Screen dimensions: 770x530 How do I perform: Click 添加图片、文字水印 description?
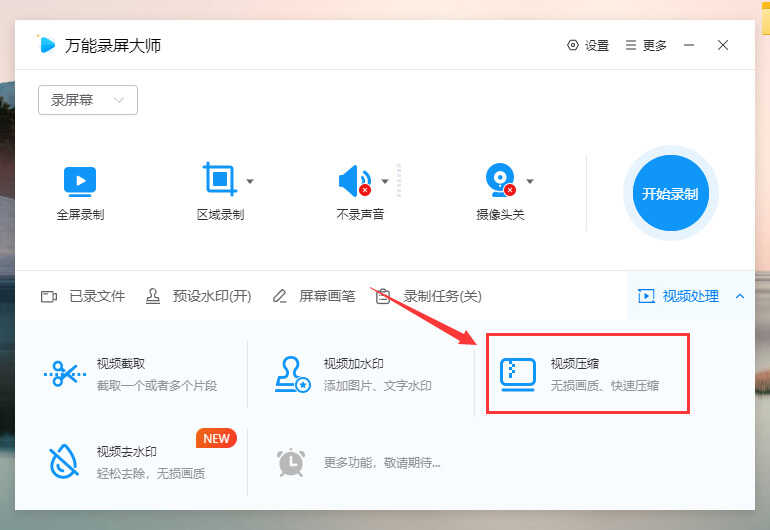(x=378, y=386)
